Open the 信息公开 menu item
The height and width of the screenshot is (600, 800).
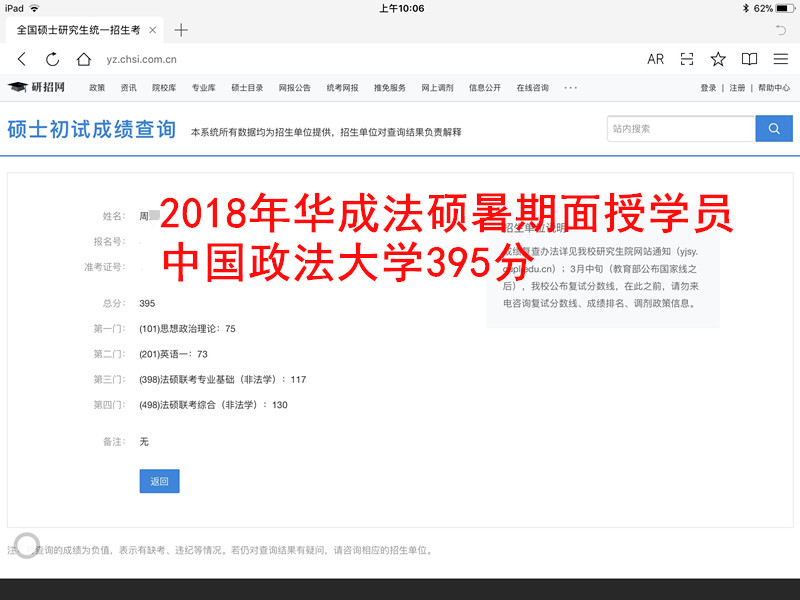[485, 88]
